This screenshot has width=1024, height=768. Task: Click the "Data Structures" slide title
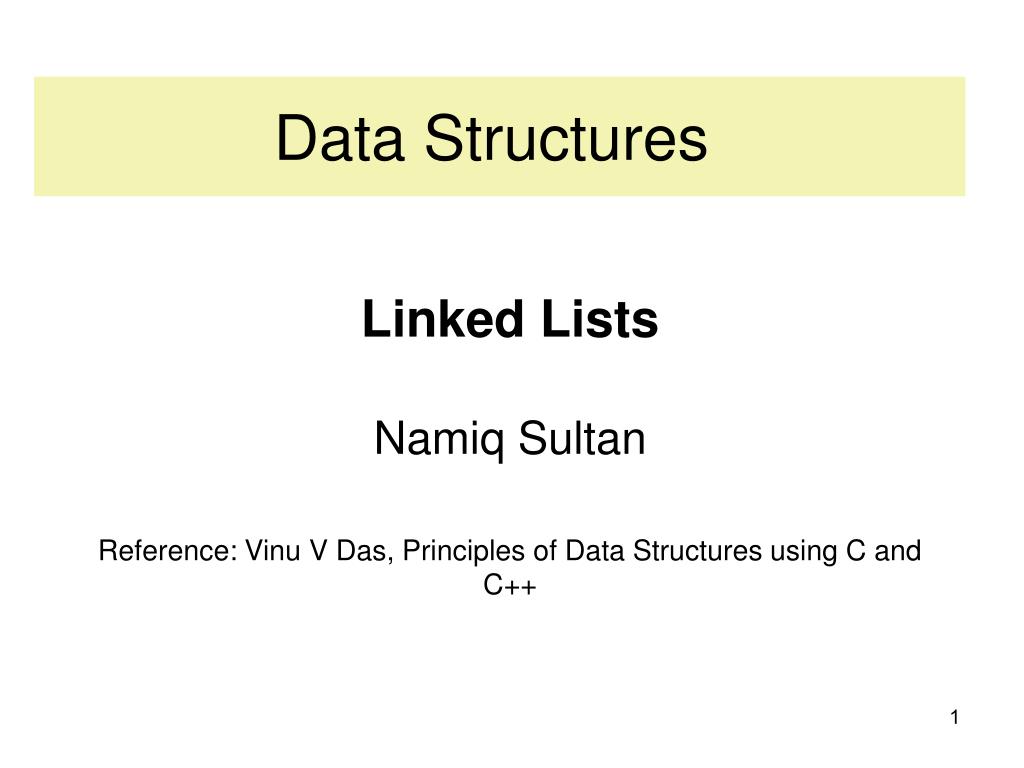pyautogui.click(x=491, y=138)
